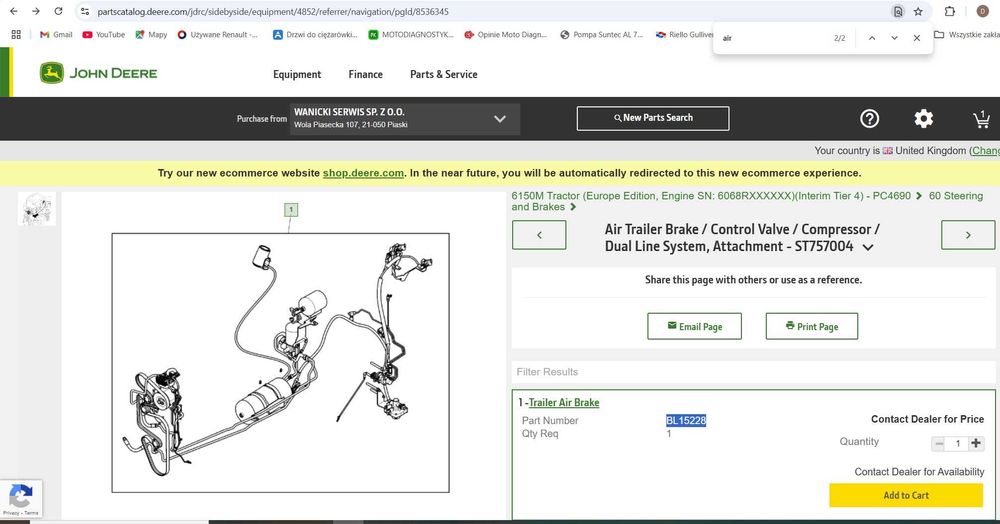Open the Riello Gulliver bookmark
Image resolution: width=1000 pixels, height=524 pixels.
[684, 34]
